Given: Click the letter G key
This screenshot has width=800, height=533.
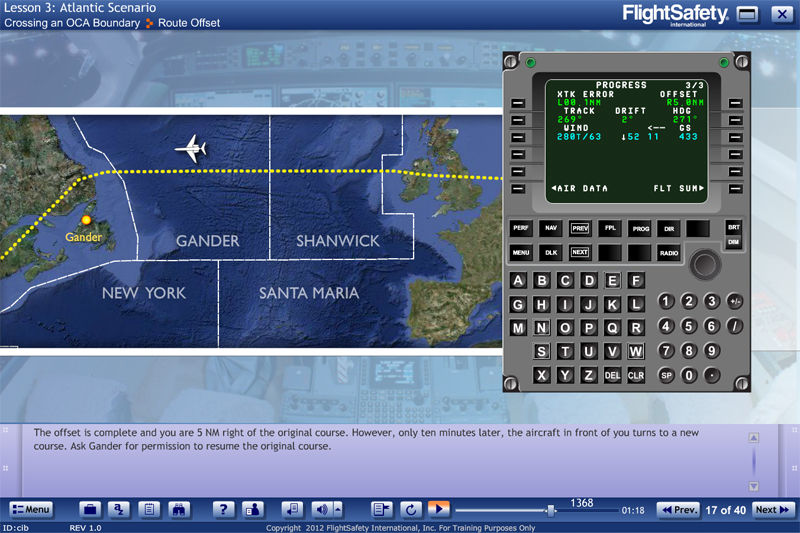Looking at the screenshot, I should click(x=518, y=304).
